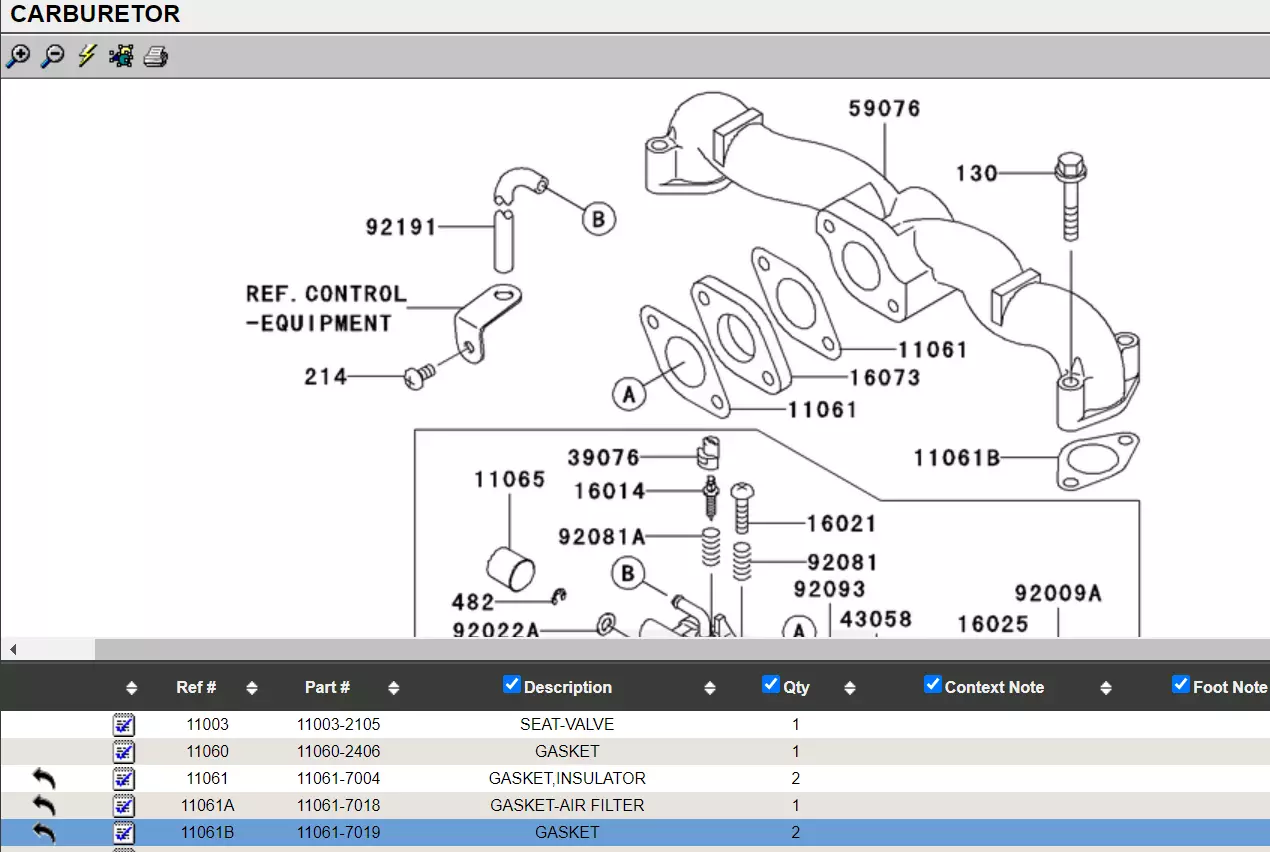Click the 11061B callout in the diagram
Screen dimensions: 1270x852
pyautogui.click(x=956, y=458)
